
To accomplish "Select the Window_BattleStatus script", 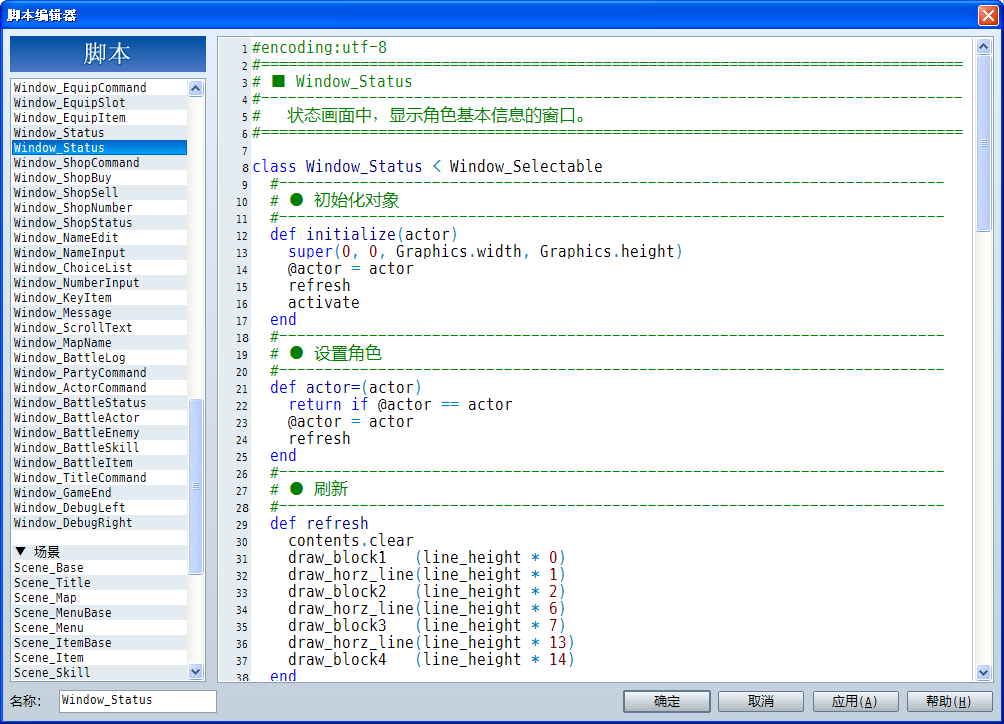I will [100, 403].
